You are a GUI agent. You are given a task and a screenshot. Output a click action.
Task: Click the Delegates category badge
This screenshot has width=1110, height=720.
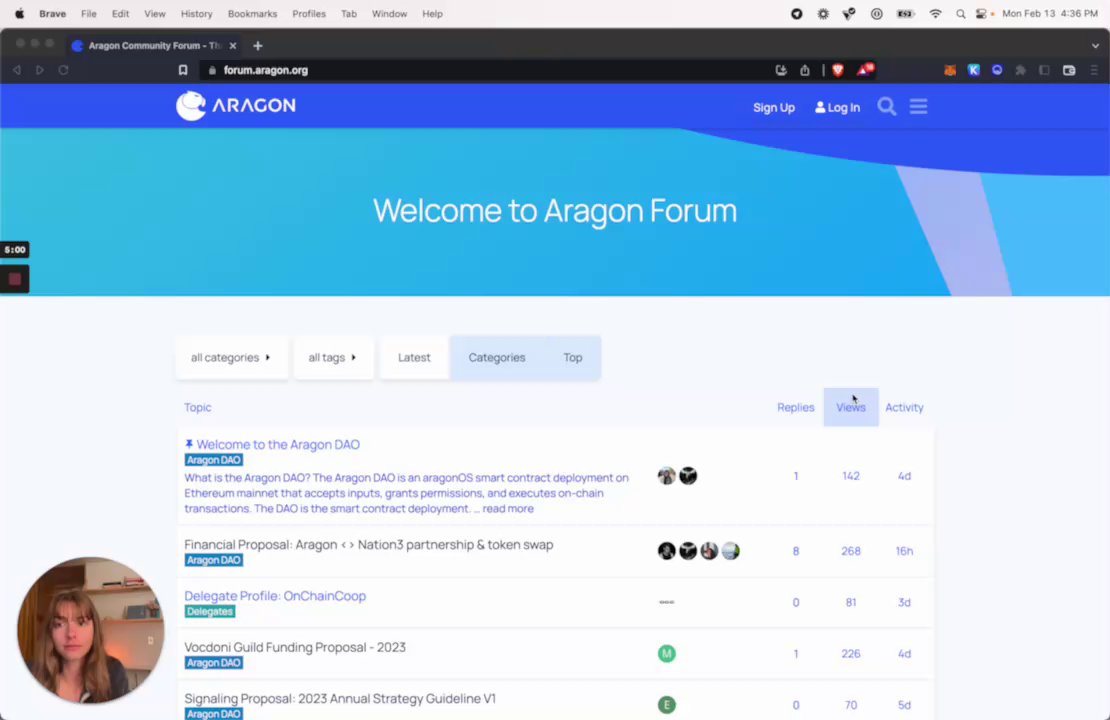point(210,612)
